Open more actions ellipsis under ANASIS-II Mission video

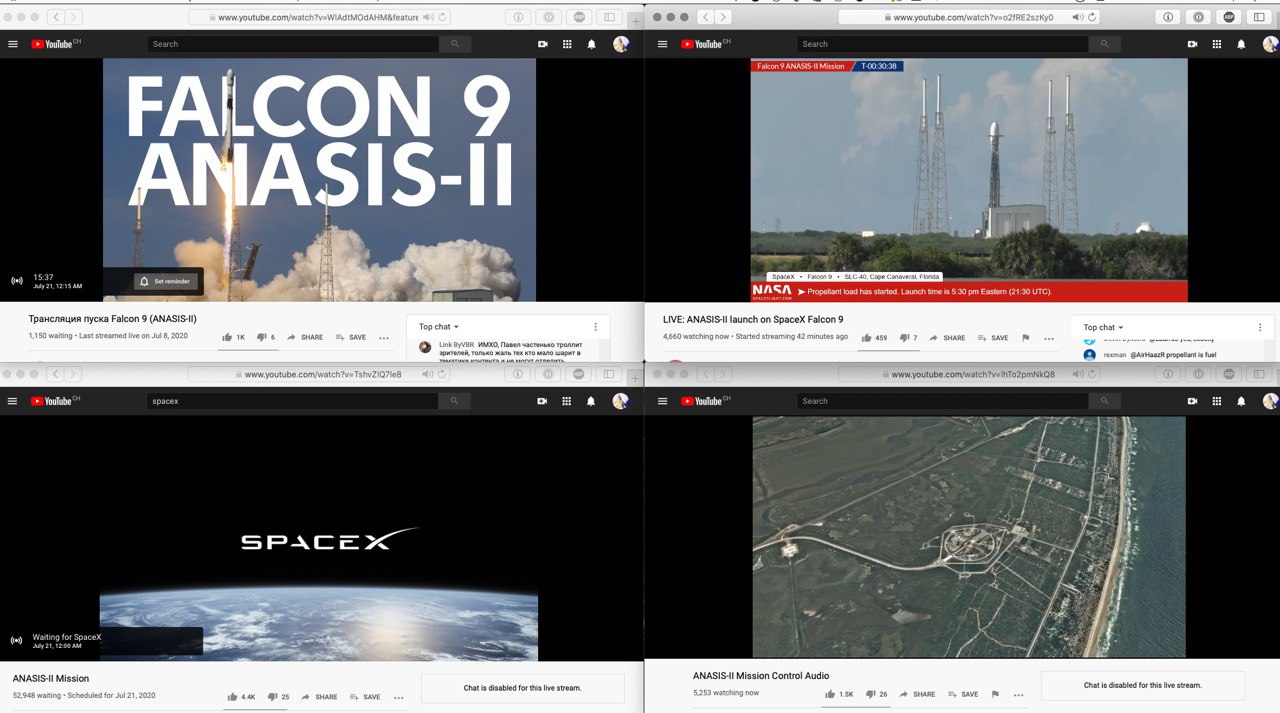tap(398, 697)
